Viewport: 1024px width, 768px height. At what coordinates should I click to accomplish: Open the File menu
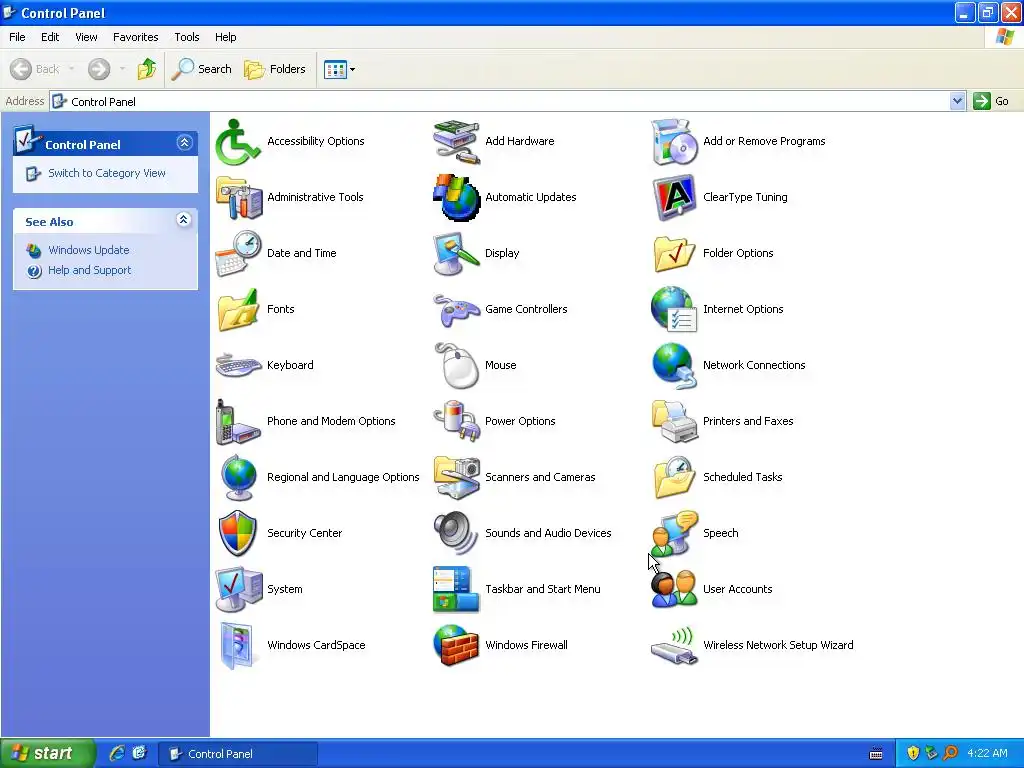point(17,37)
